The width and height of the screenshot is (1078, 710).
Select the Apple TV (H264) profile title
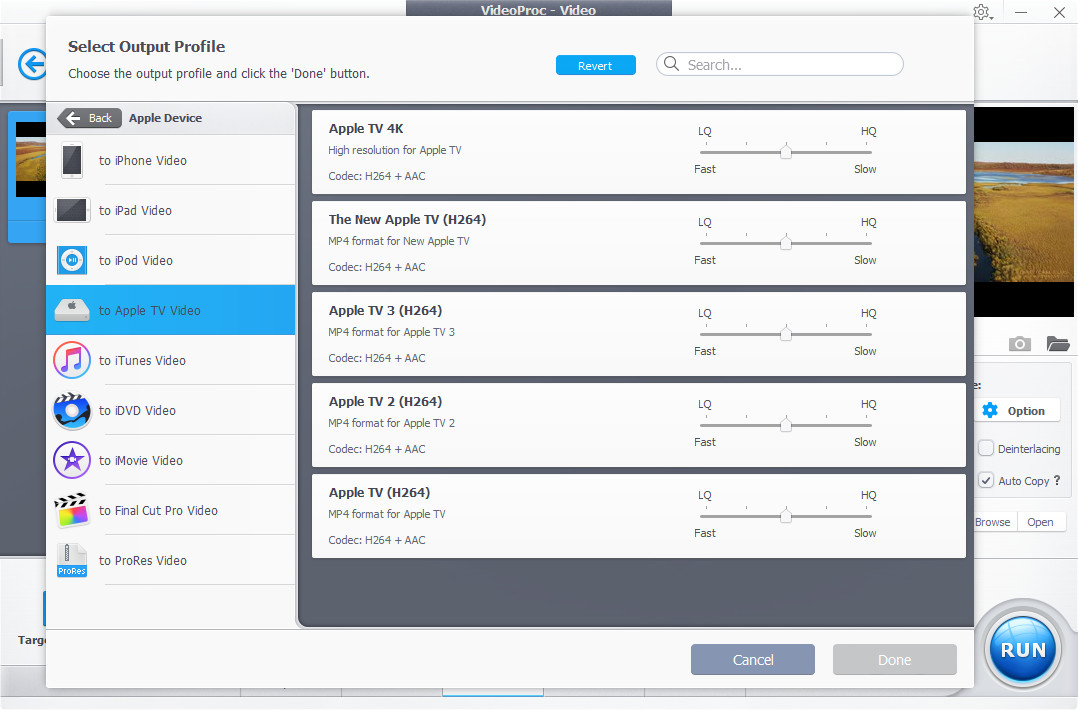tap(380, 492)
